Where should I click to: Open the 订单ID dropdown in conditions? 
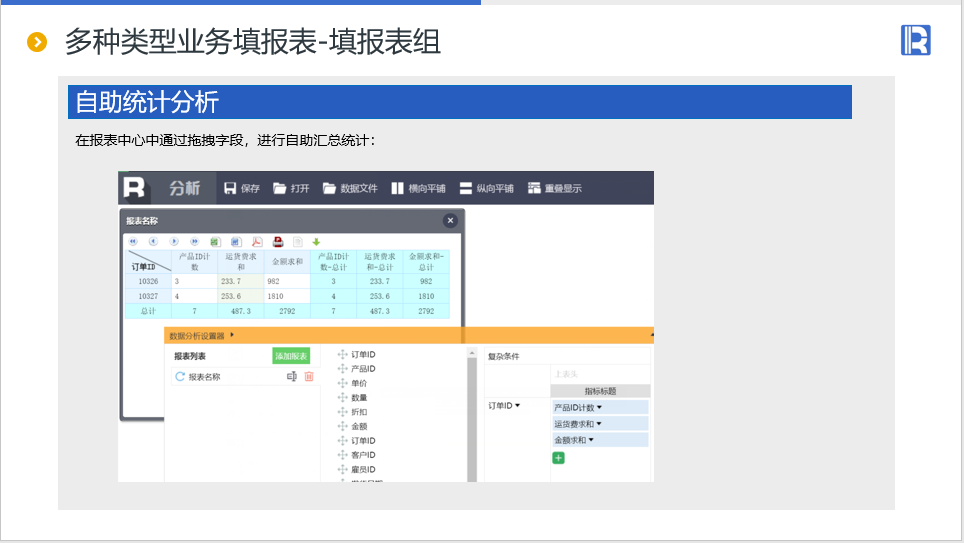[517, 406]
